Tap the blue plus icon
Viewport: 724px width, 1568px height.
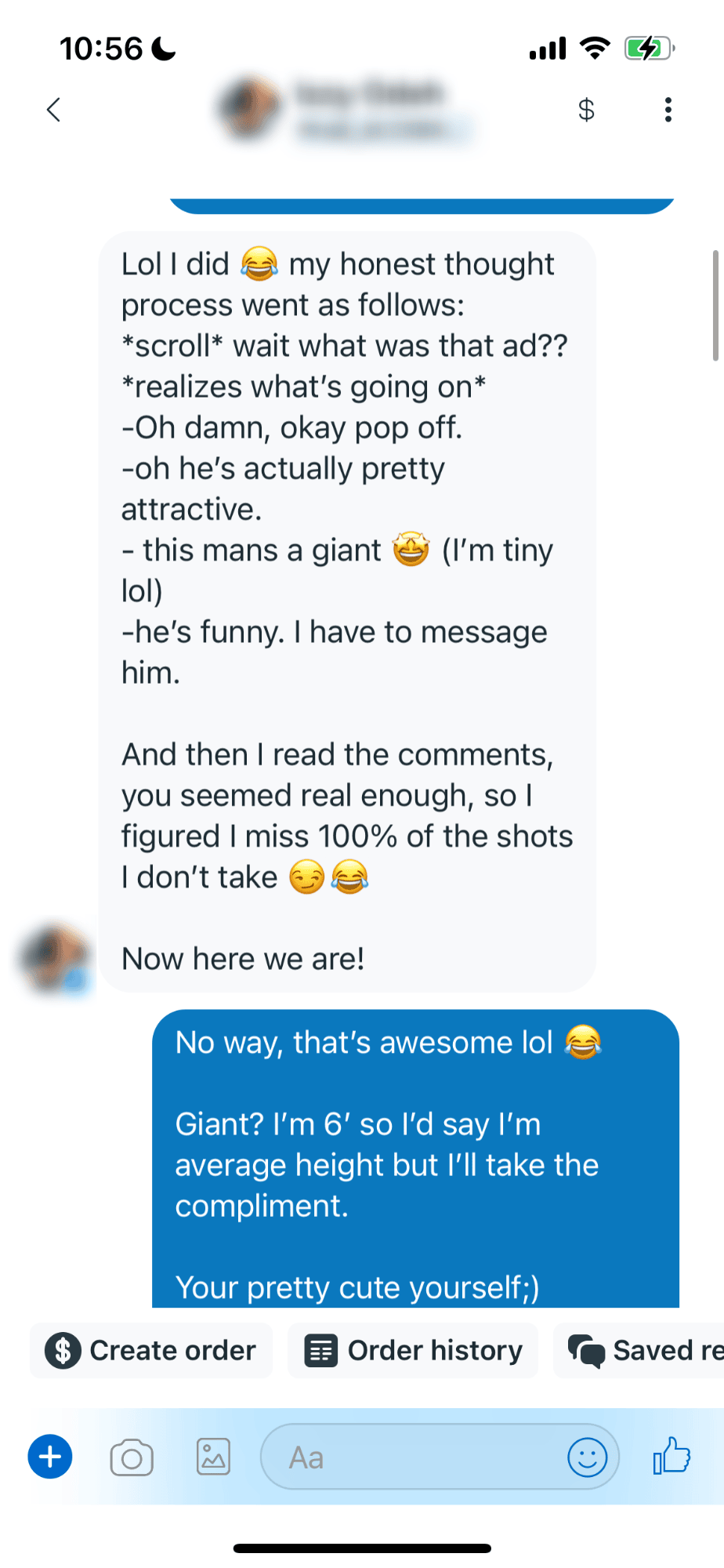tap(50, 1457)
